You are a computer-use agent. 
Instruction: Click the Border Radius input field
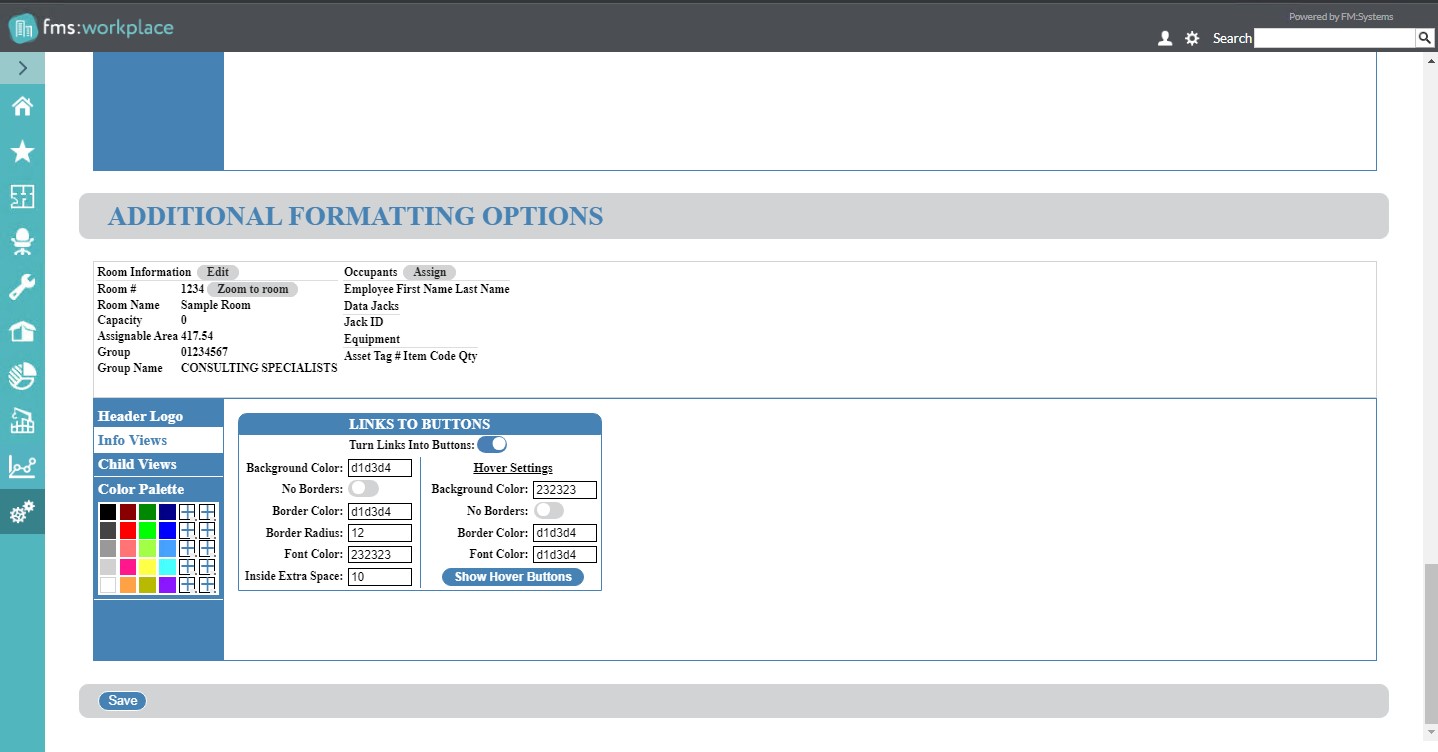380,533
